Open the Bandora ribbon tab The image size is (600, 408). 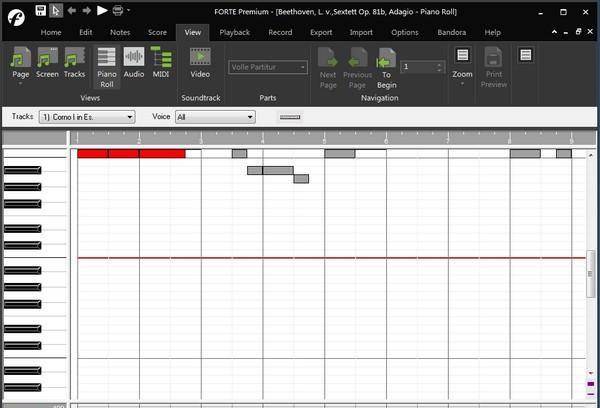(x=452, y=33)
